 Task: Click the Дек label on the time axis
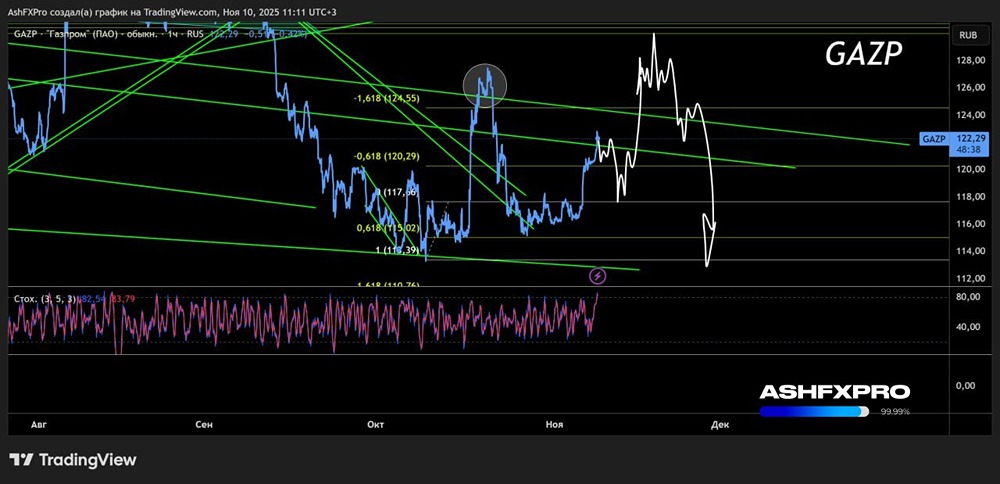coord(720,425)
